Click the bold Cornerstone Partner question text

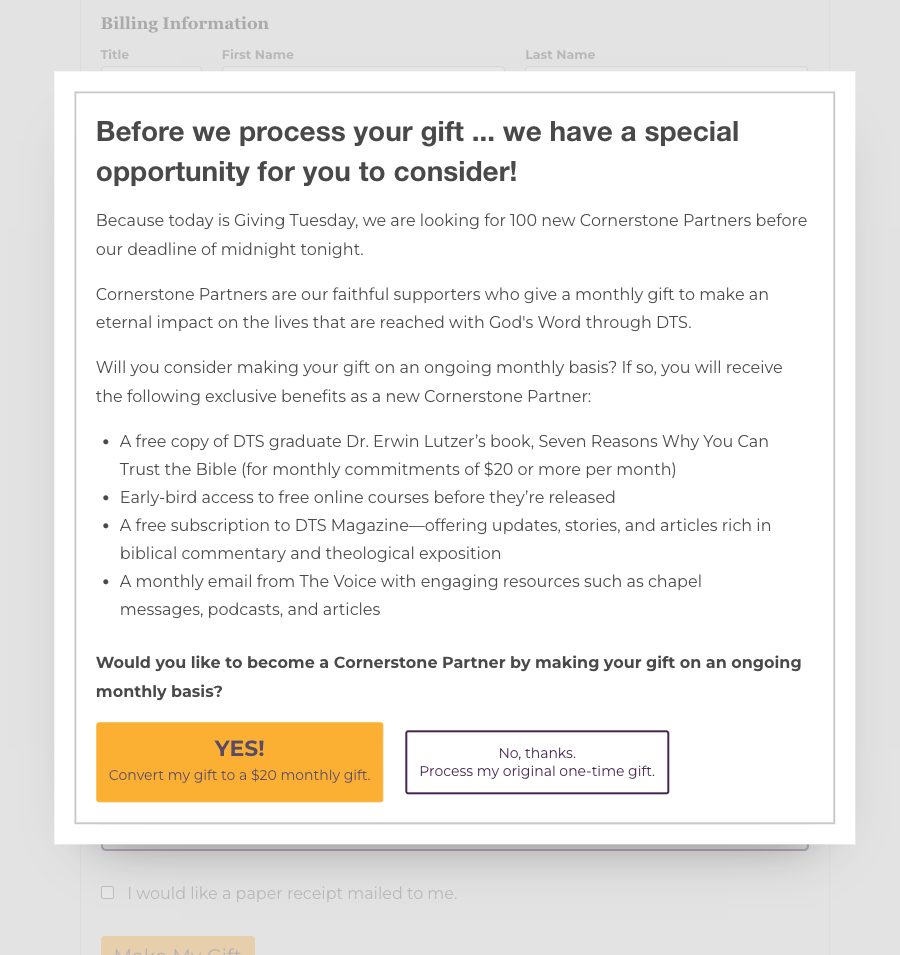[x=448, y=676]
